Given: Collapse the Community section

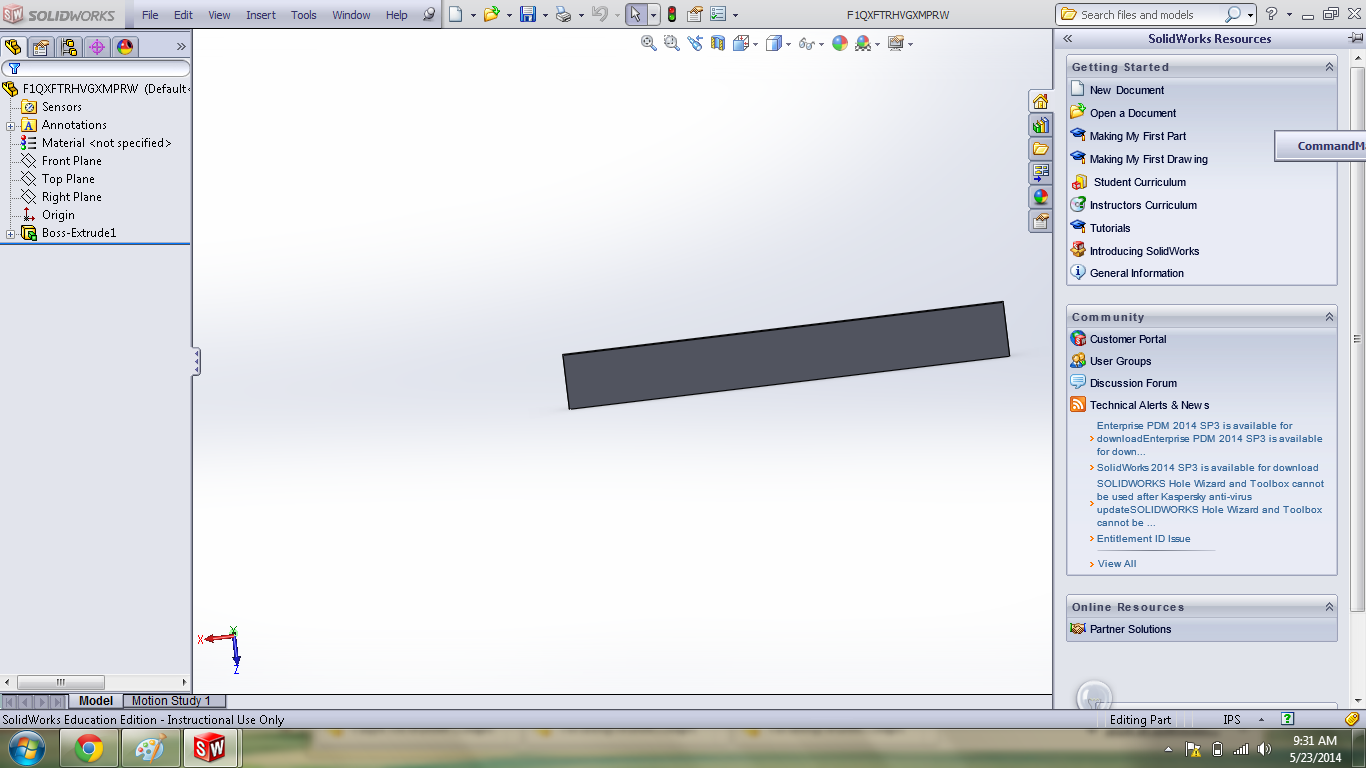Looking at the screenshot, I should 1329,317.
